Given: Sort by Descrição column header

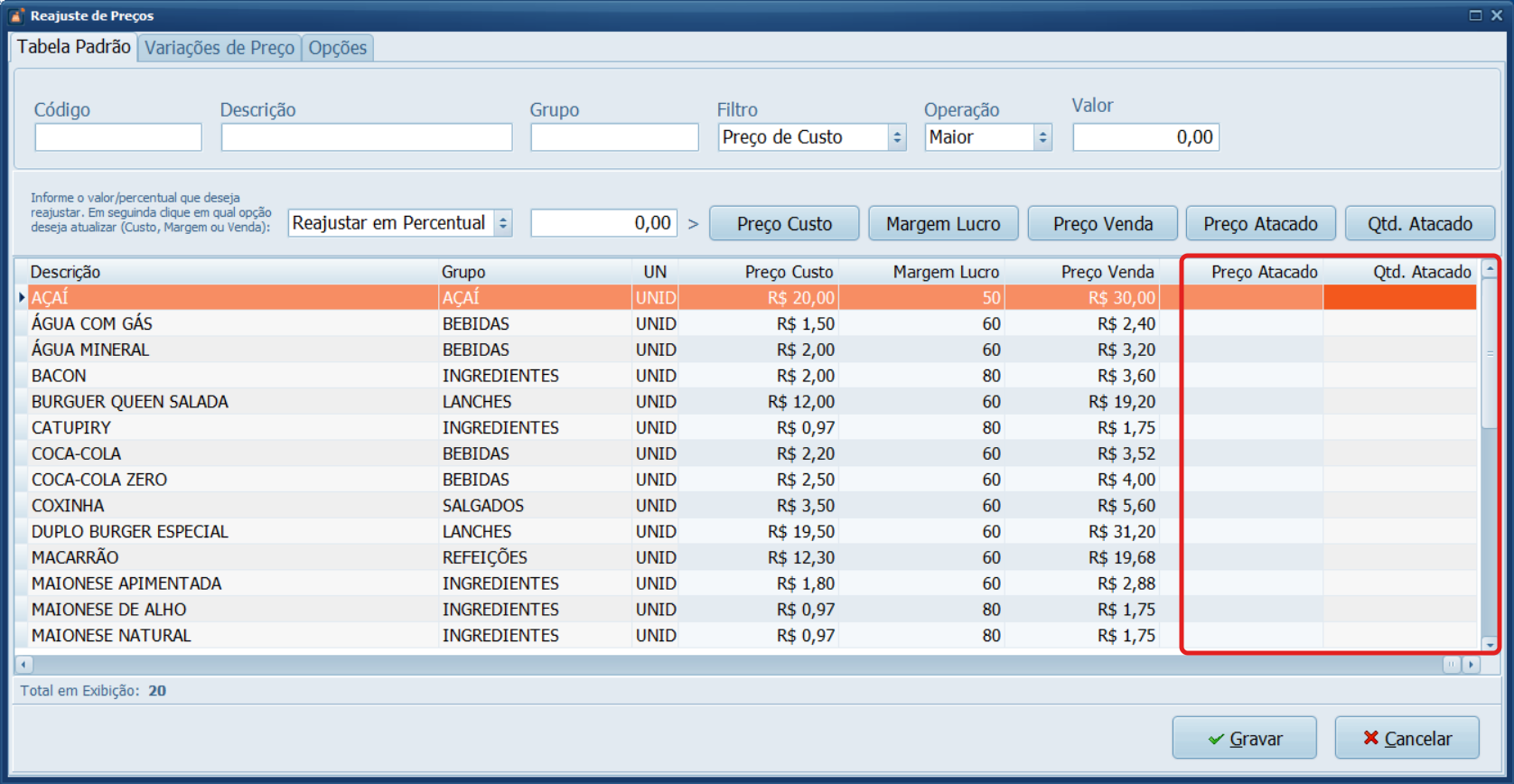Looking at the screenshot, I should 65,272.
